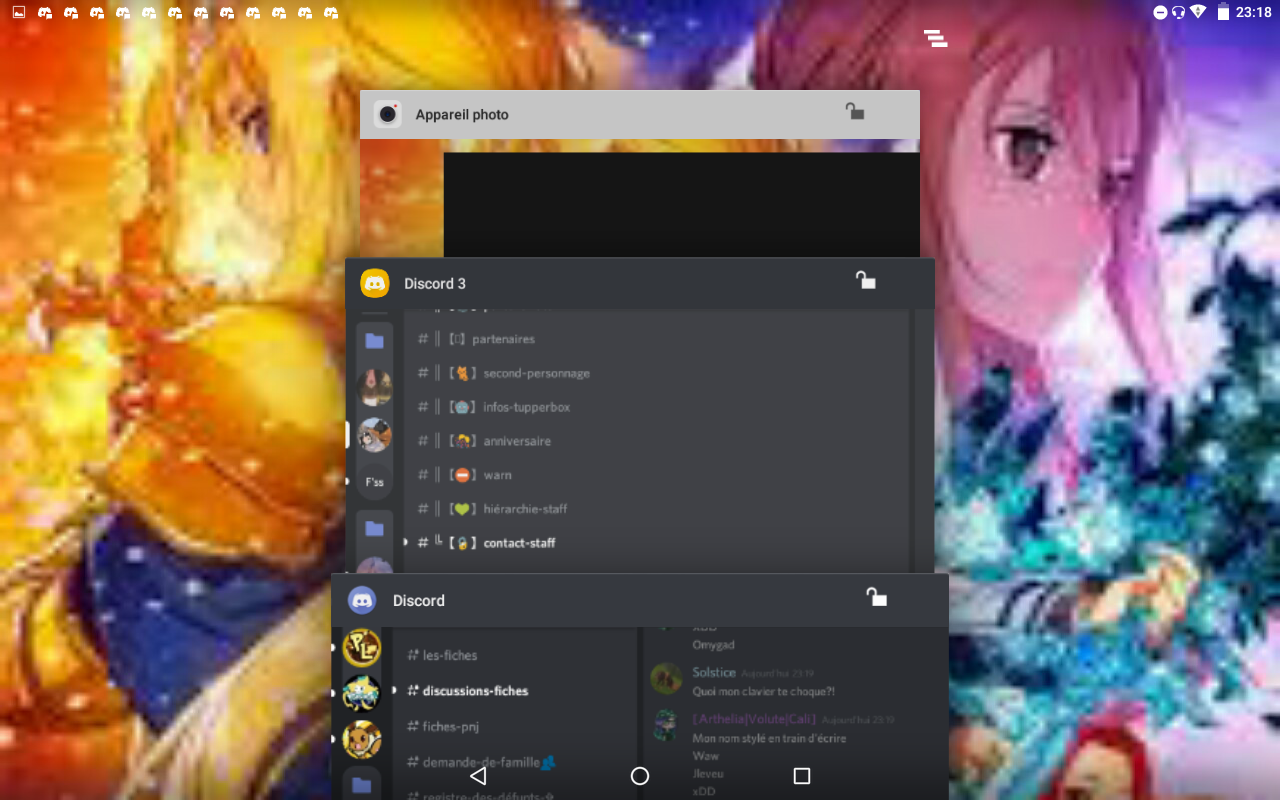Viewport: 1280px width, 800px height.
Task: Tap the blue Discord app icon
Action: 362,601
